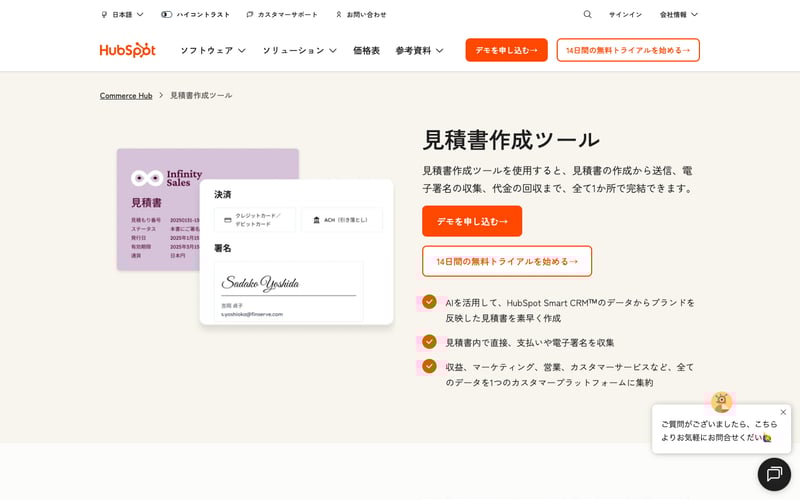Open the search magnifier icon
Viewport: 800px width, 500px height.
click(x=587, y=14)
